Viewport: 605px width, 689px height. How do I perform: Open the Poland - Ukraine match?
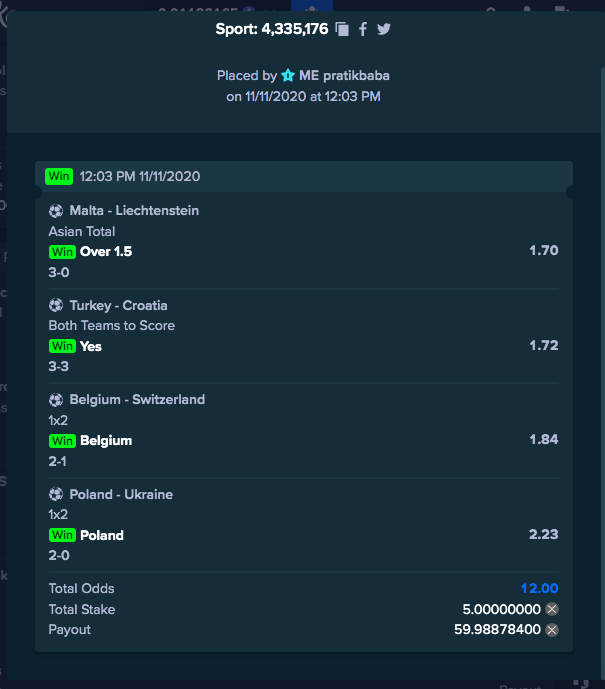(121, 494)
